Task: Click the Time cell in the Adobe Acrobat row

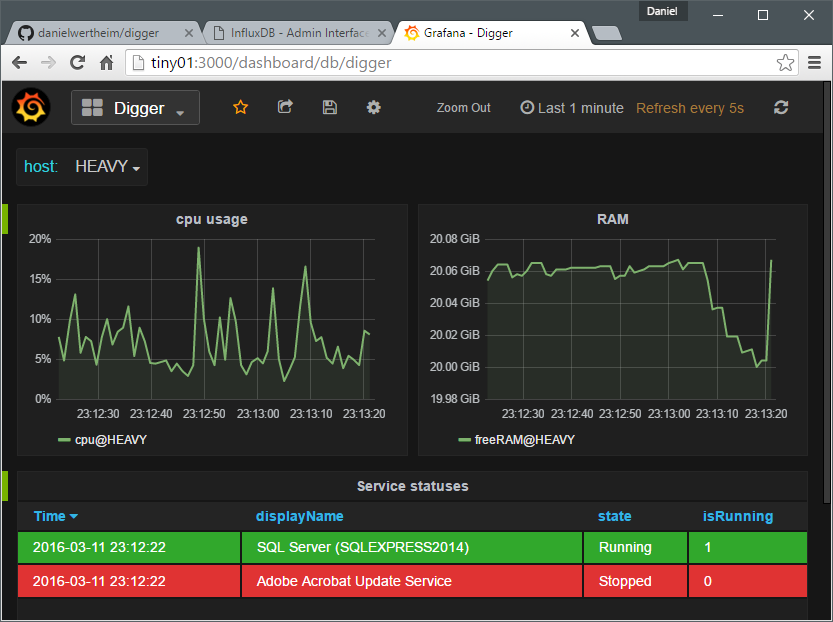Action: point(129,581)
